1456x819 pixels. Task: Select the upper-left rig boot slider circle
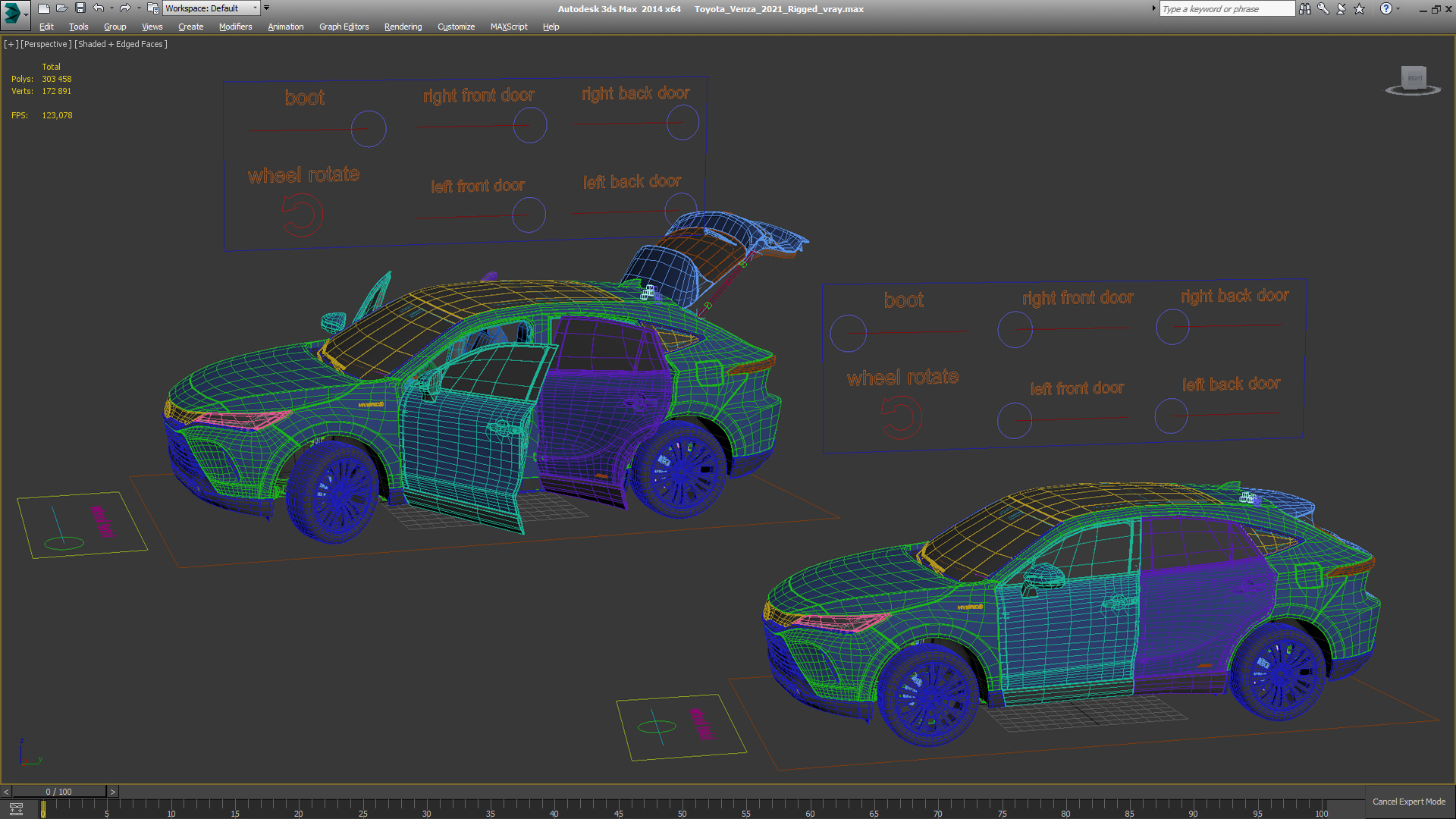(369, 129)
